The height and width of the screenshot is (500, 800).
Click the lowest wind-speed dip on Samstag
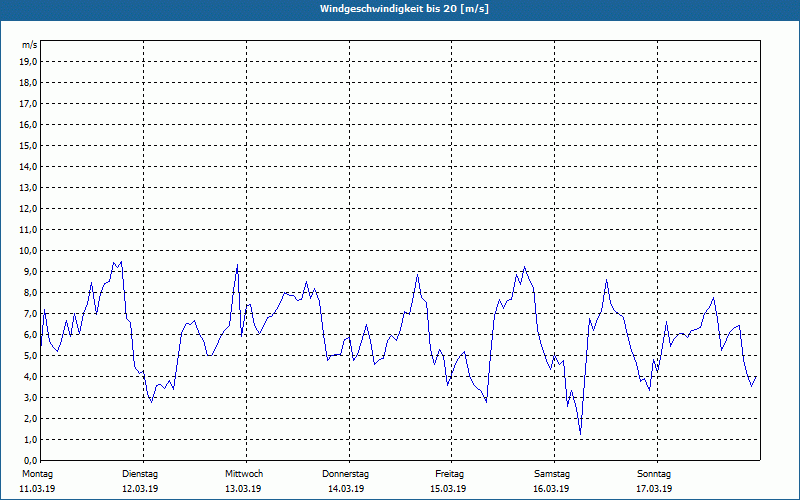pyautogui.click(x=581, y=434)
